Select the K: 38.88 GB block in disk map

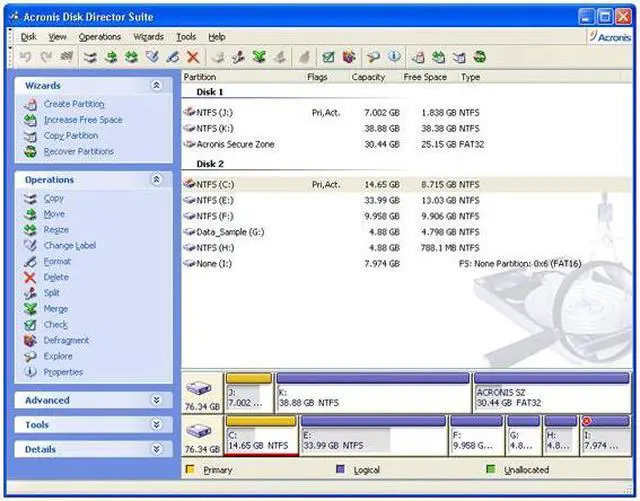[373, 392]
